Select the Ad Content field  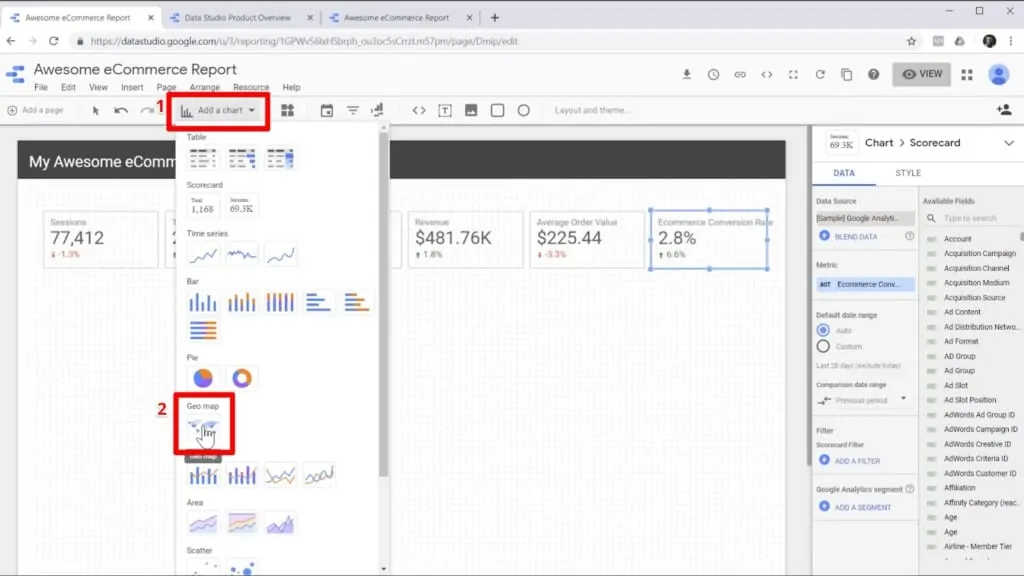961,312
